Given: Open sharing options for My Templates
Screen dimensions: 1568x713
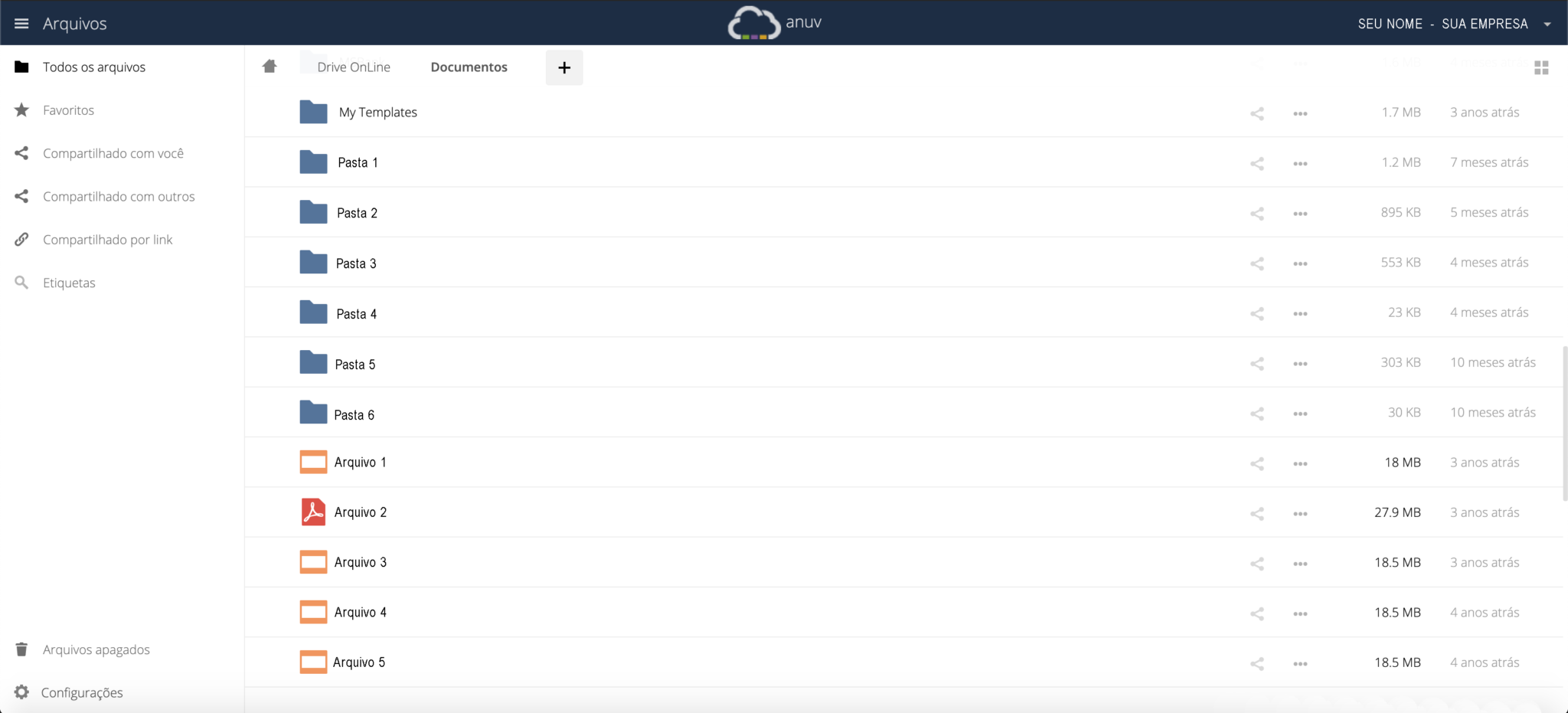Looking at the screenshot, I should tap(1256, 113).
